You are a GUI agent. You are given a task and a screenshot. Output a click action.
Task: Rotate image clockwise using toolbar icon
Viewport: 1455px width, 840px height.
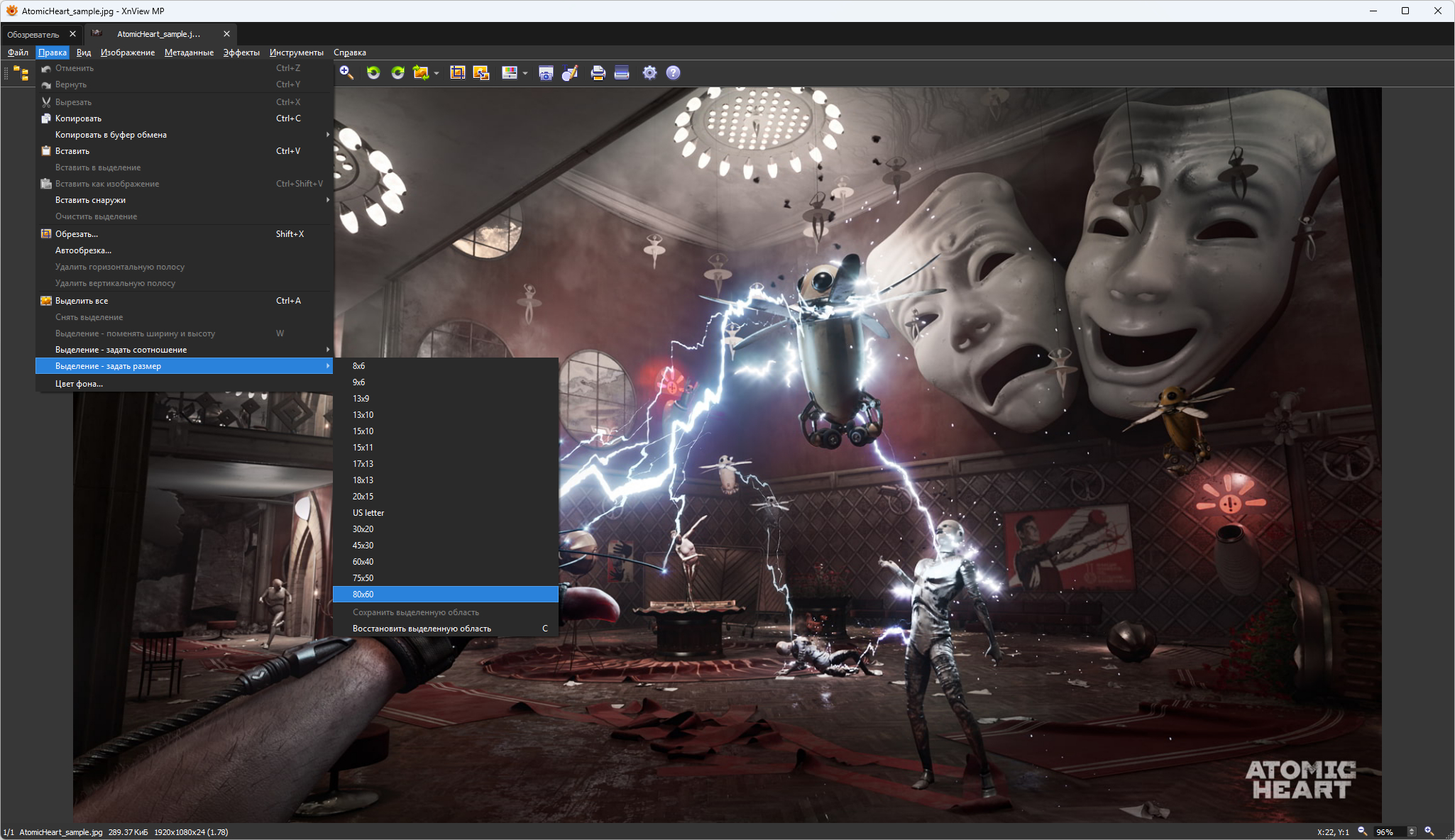[397, 72]
